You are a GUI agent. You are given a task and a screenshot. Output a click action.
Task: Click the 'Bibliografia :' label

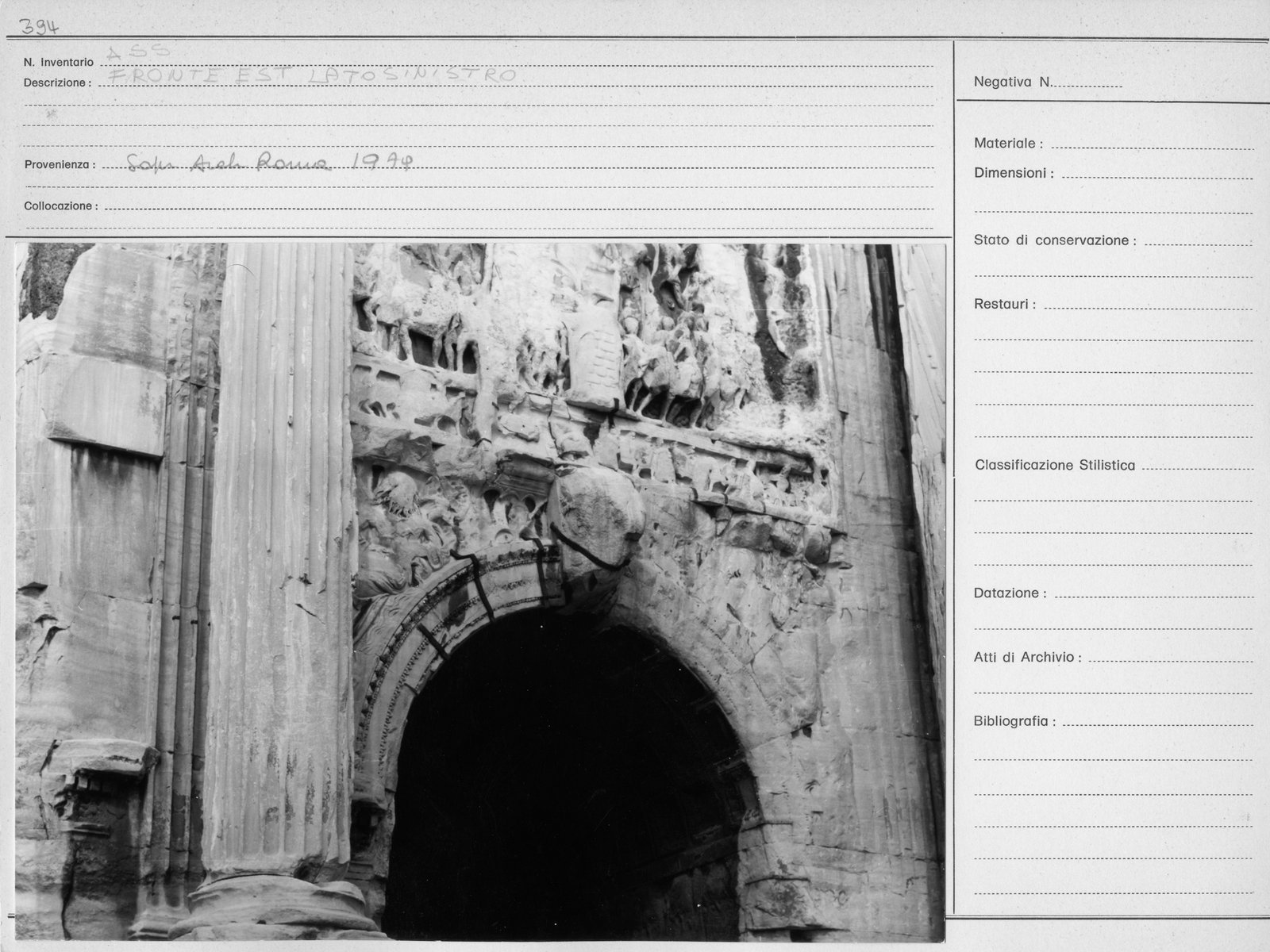[1015, 722]
